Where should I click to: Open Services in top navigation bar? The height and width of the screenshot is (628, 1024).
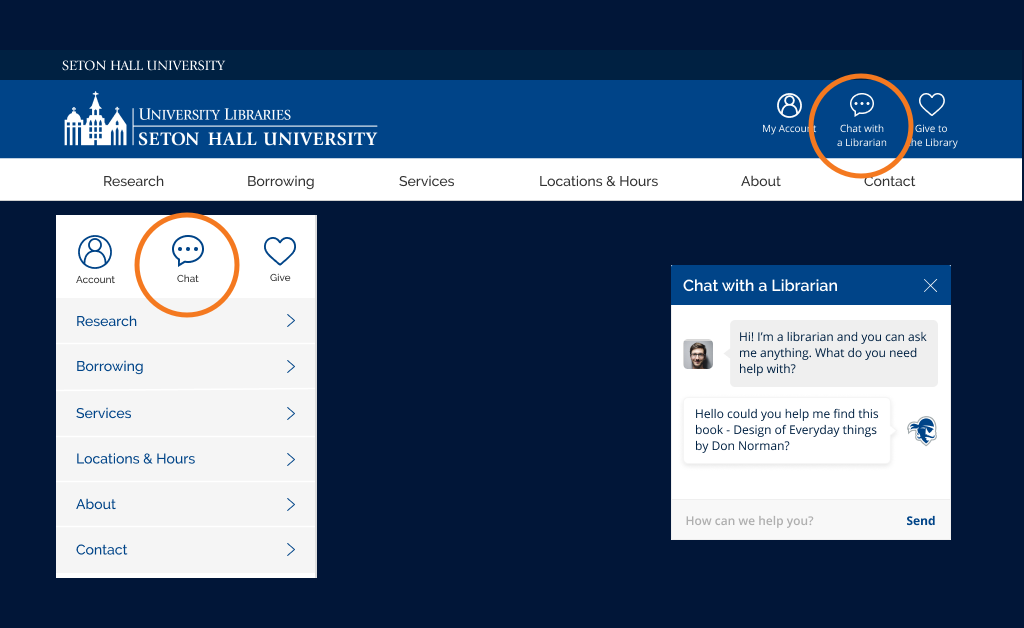[x=426, y=181]
